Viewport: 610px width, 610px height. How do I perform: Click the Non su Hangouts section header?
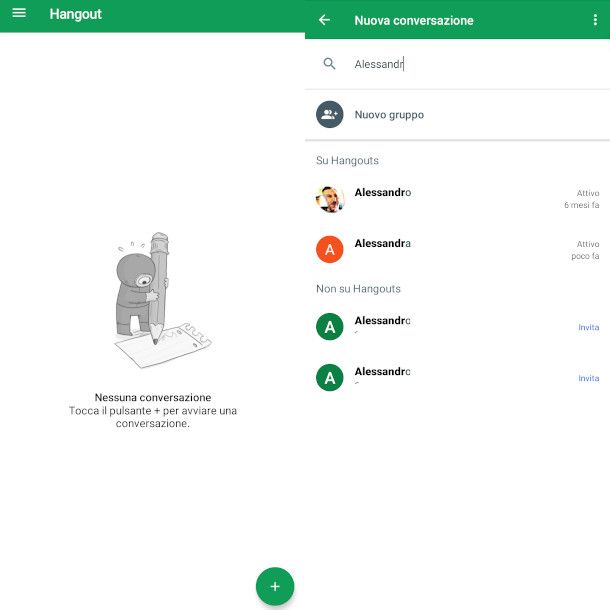(x=358, y=289)
